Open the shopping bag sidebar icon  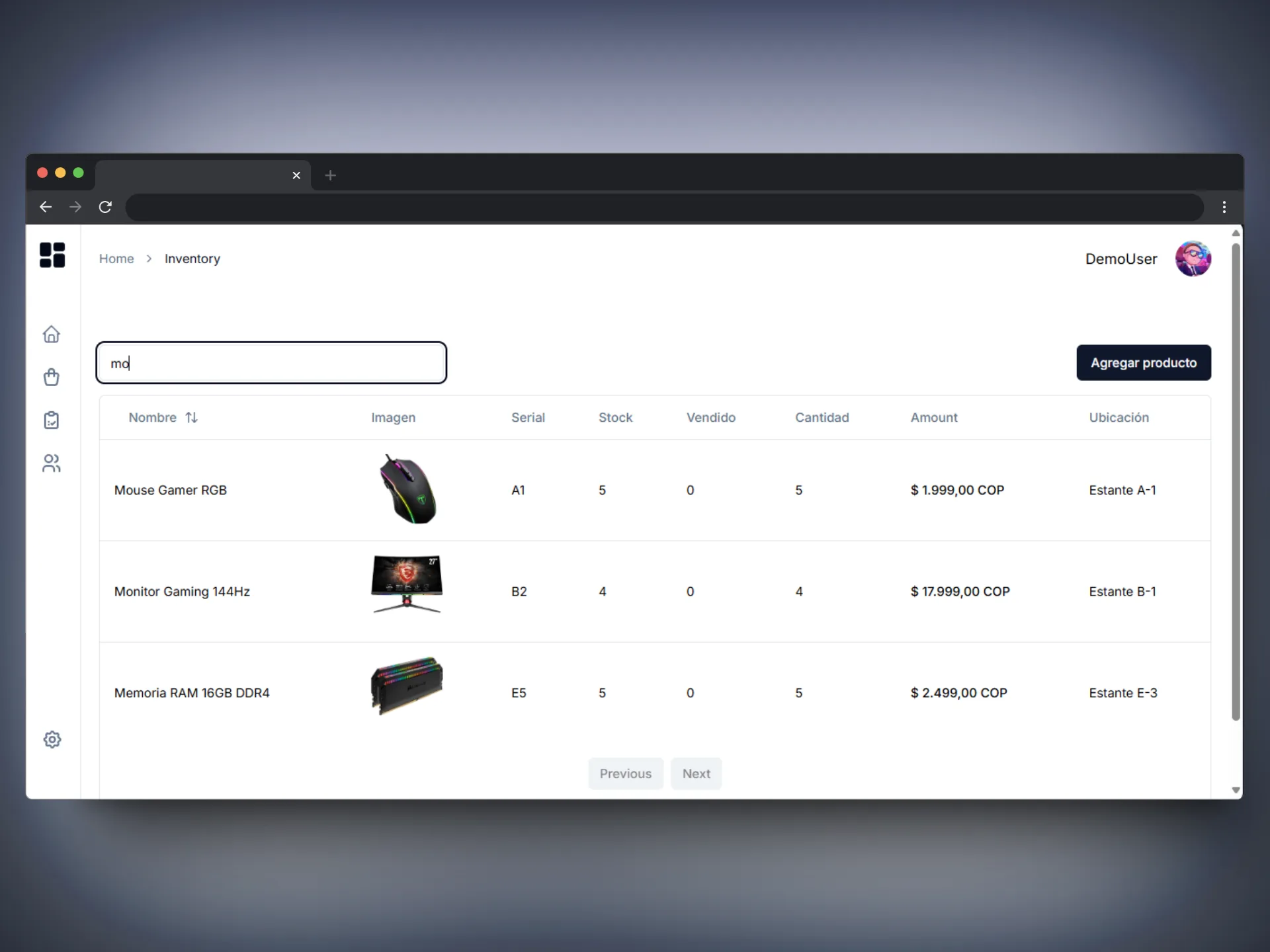52,377
